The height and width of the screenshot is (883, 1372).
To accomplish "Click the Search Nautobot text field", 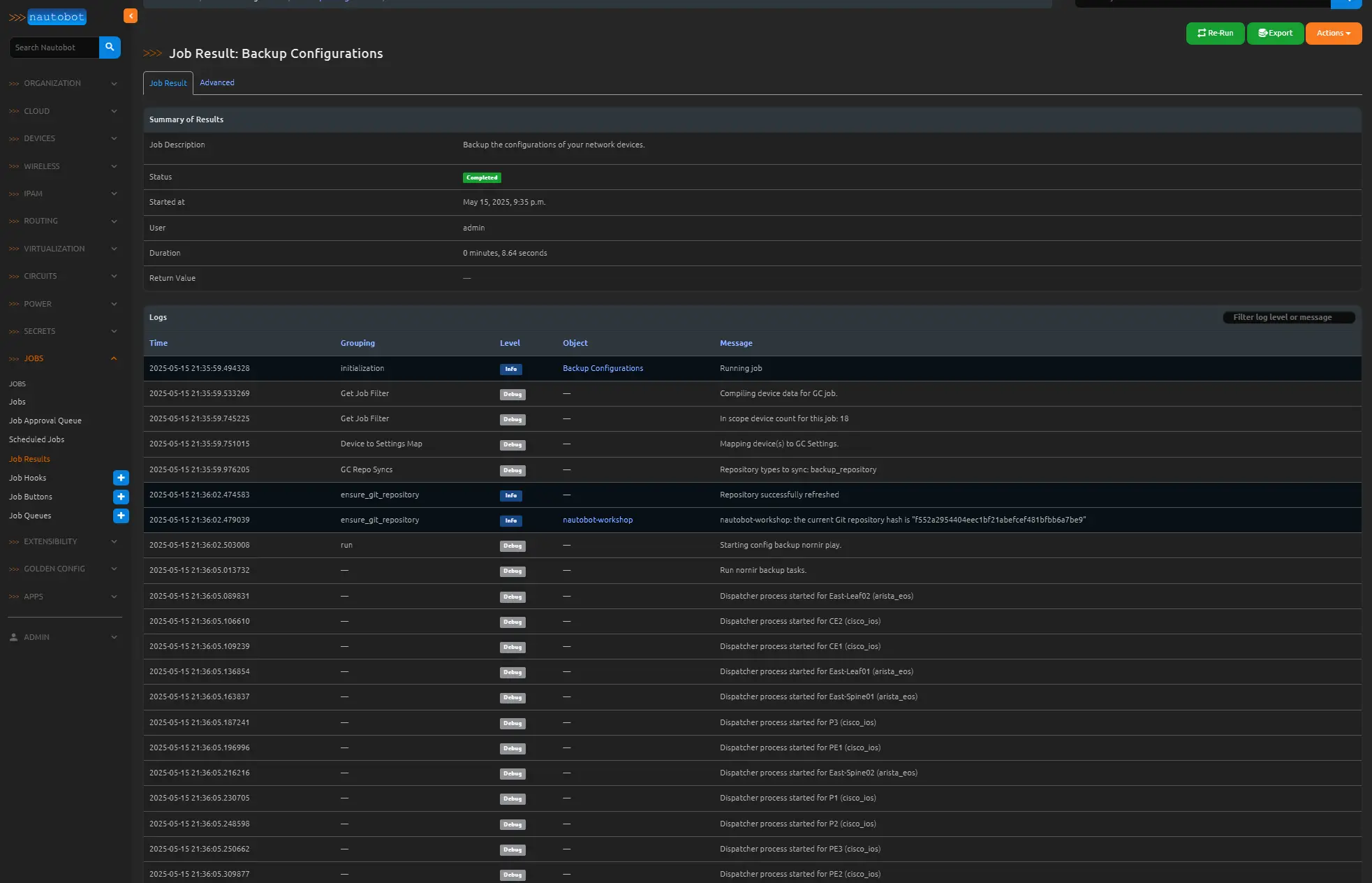I will point(54,48).
